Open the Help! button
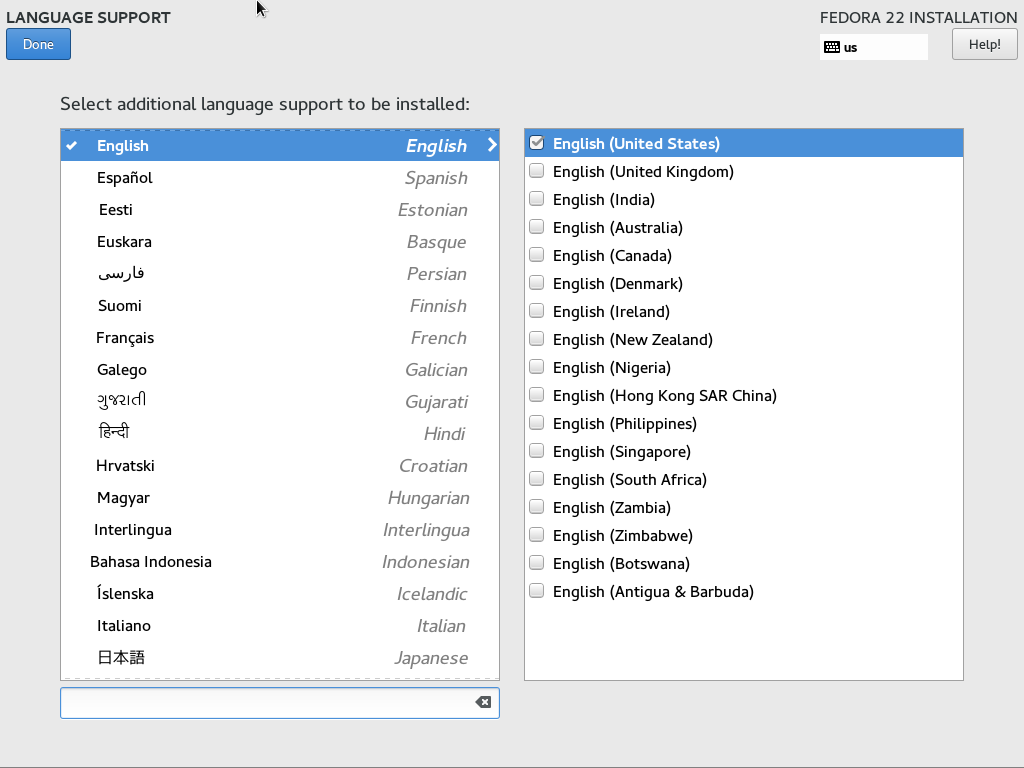 [x=984, y=44]
